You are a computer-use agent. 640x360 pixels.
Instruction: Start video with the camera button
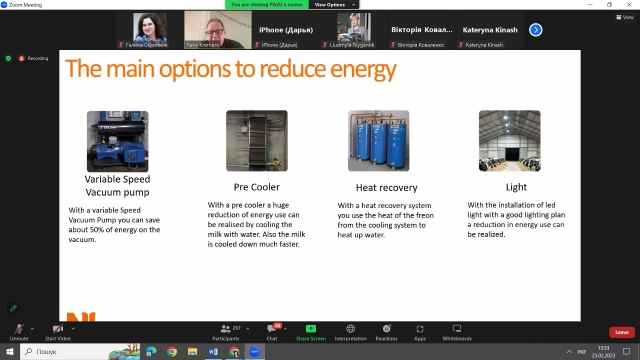pos(58,332)
